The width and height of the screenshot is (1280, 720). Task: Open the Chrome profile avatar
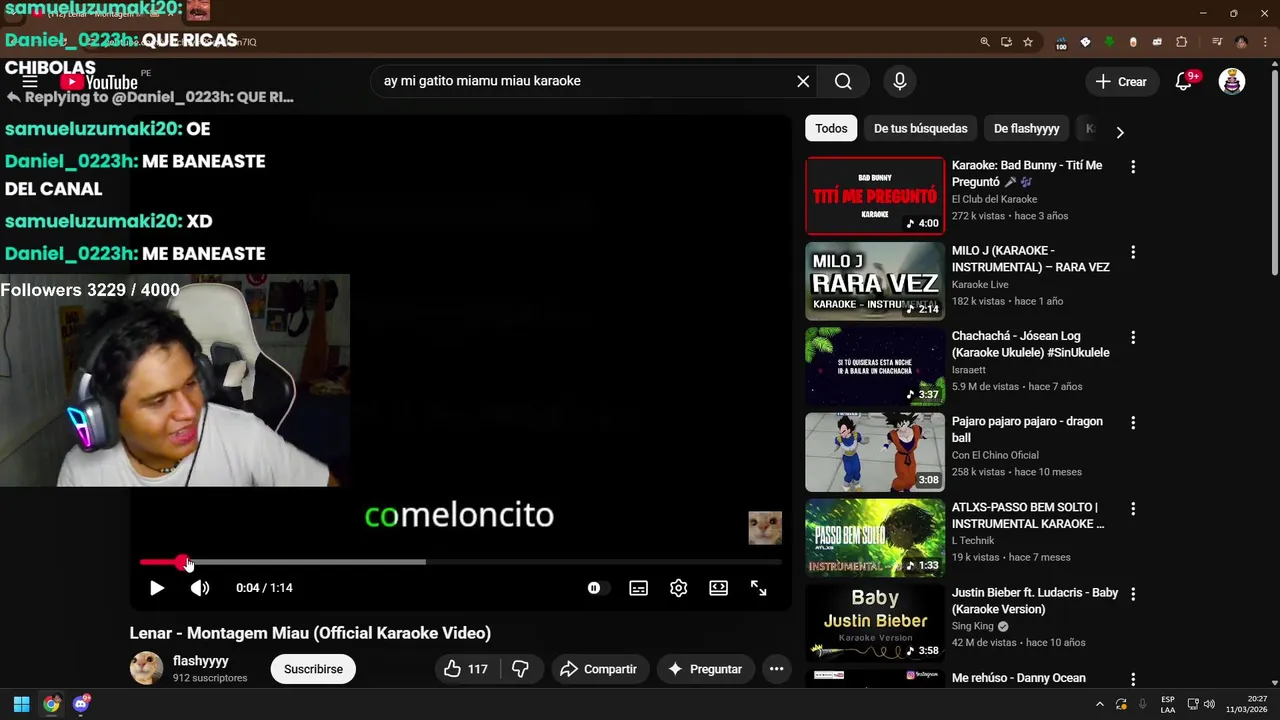pyautogui.click(x=1241, y=42)
